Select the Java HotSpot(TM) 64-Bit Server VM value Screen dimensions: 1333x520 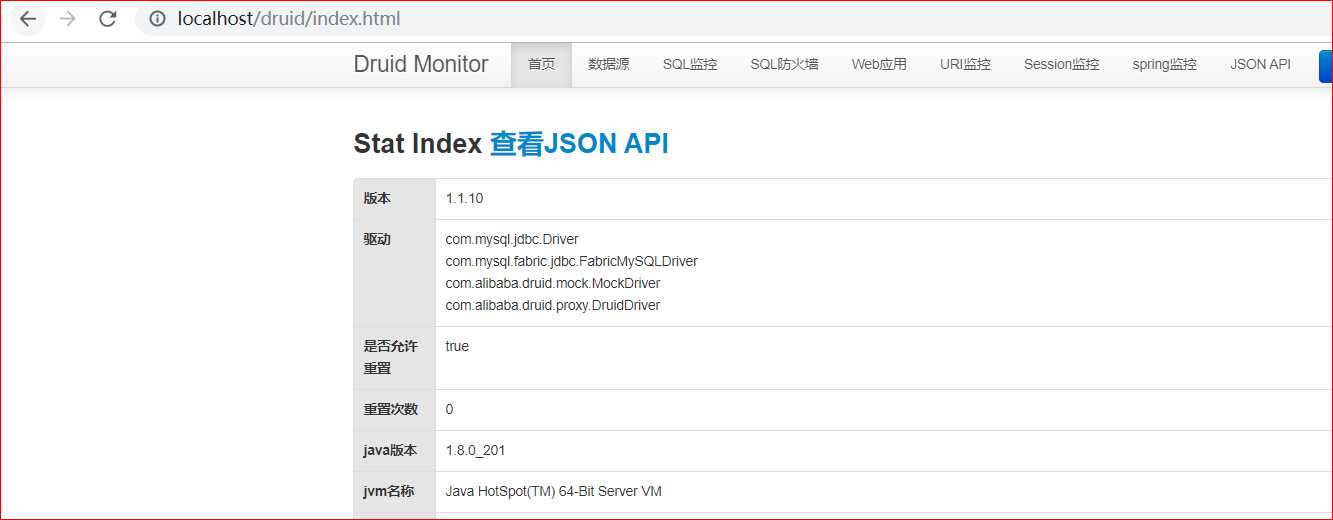[x=554, y=491]
